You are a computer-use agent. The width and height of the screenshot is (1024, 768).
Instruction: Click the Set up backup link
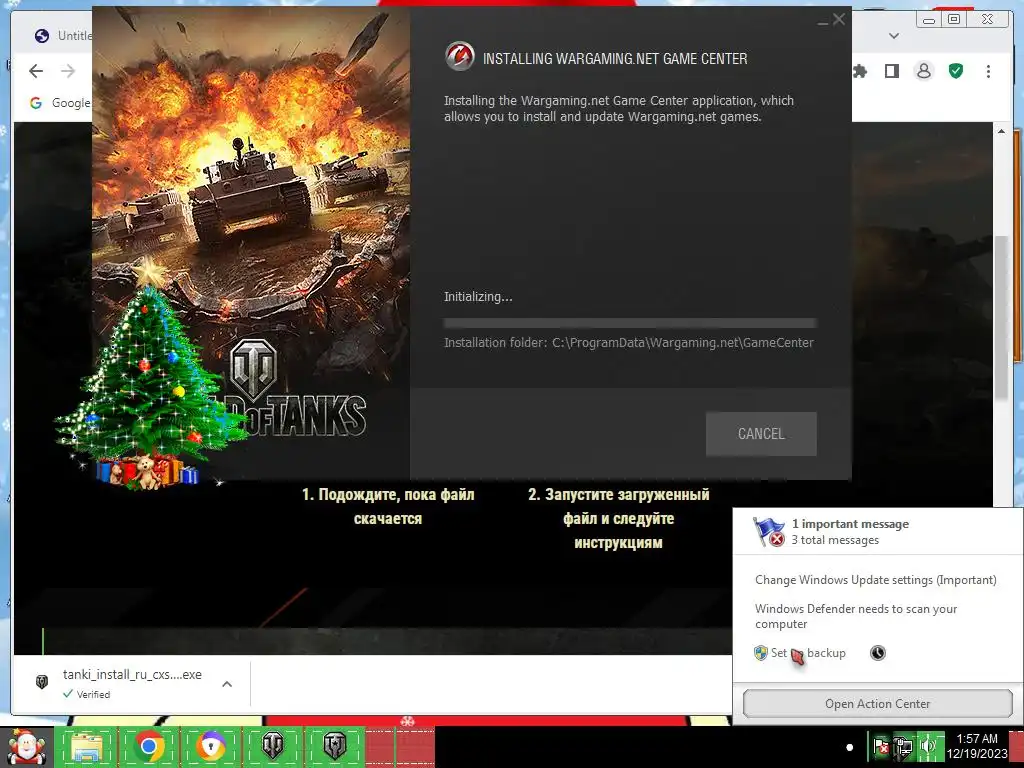click(x=801, y=653)
